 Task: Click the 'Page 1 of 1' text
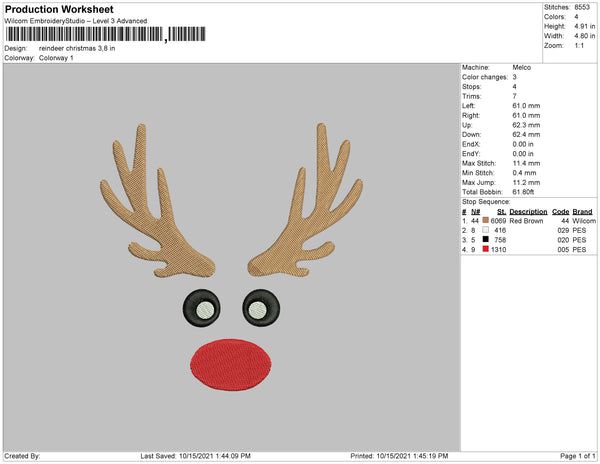click(578, 456)
